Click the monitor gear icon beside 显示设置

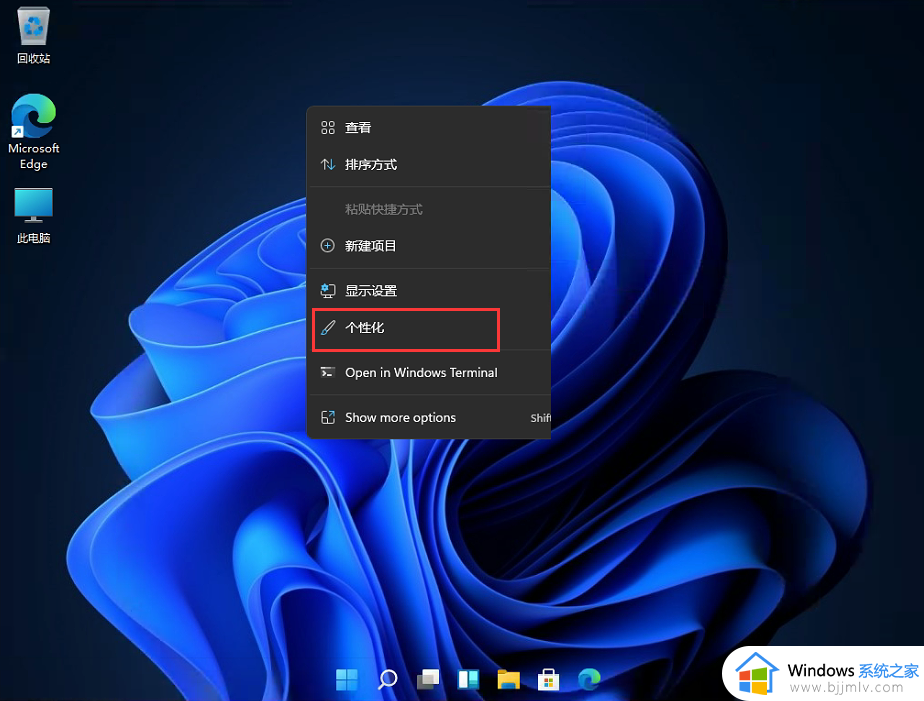coord(328,290)
